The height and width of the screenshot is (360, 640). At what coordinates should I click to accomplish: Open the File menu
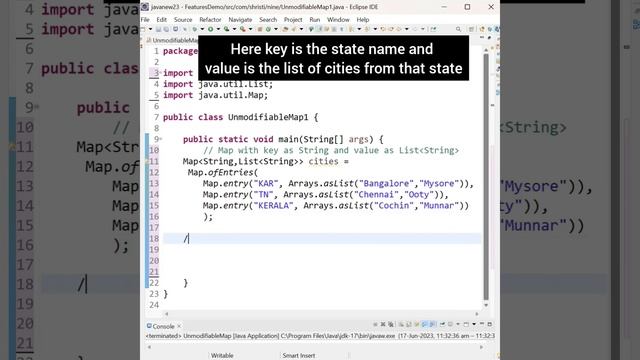click(145, 20)
